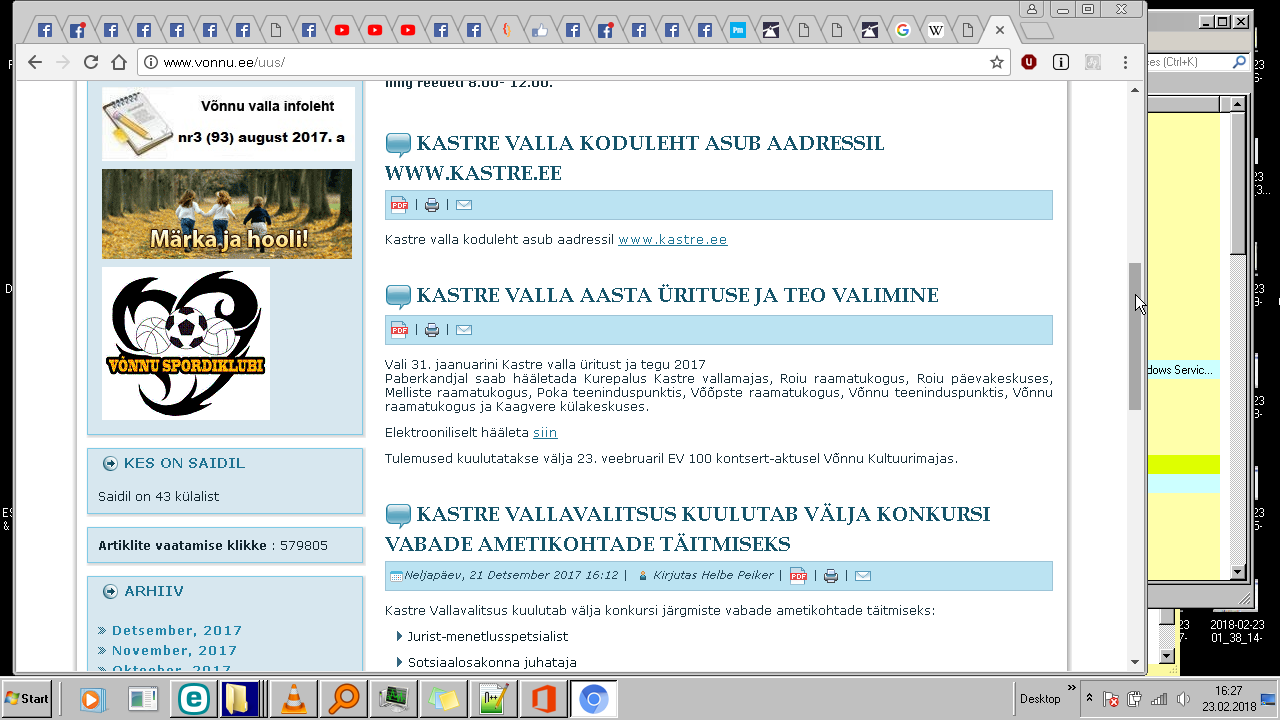Print the konkursi vabade ametikohtade article

coord(831,575)
